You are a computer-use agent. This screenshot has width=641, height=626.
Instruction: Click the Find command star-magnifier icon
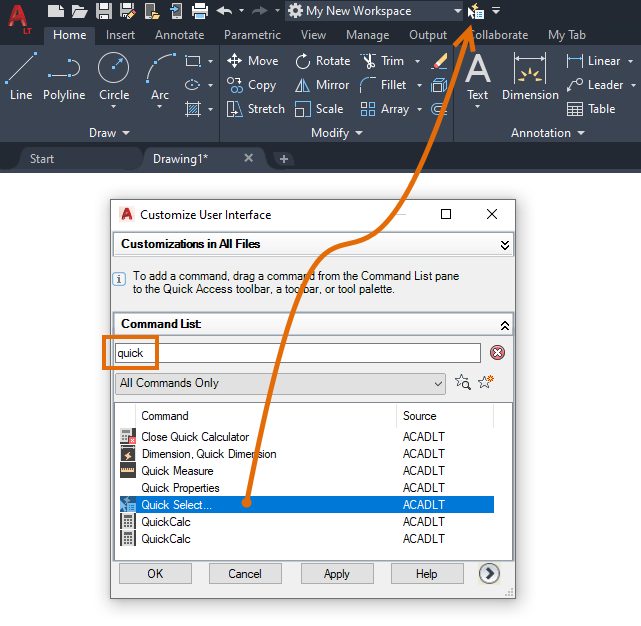click(462, 382)
